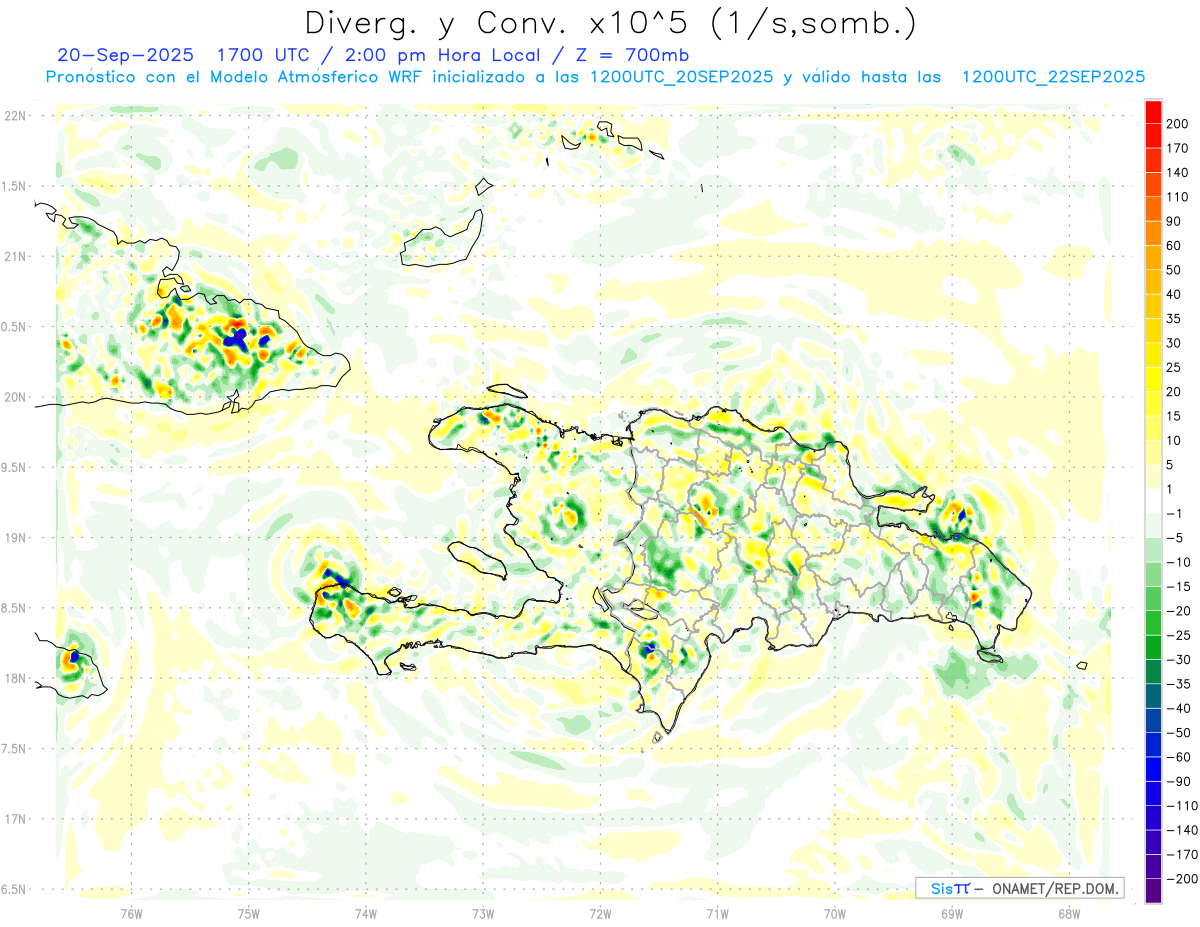Click the blue "Sis" logo text

point(943,888)
